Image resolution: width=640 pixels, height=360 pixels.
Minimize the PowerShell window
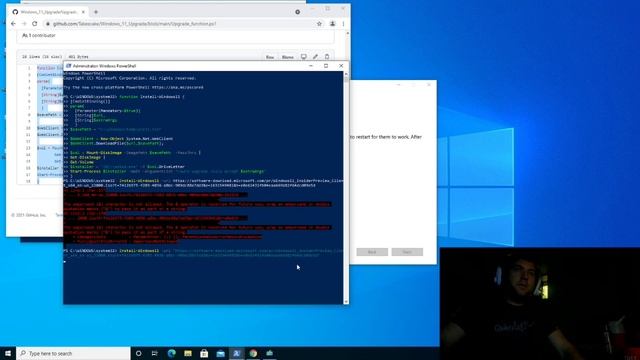point(311,66)
